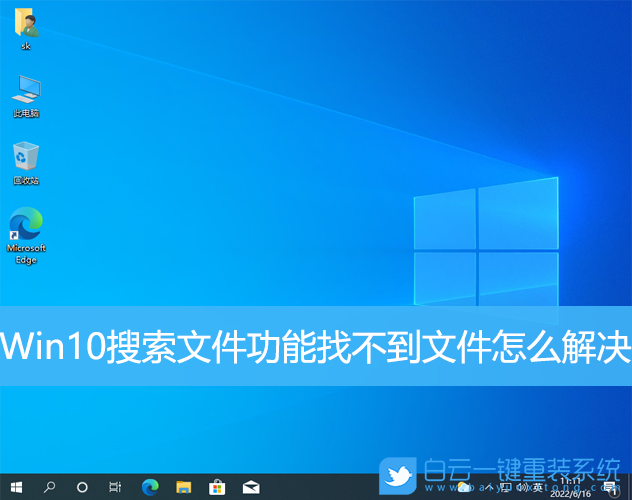Open volume control tray icon
This screenshot has width=632, height=500.
click(523, 488)
